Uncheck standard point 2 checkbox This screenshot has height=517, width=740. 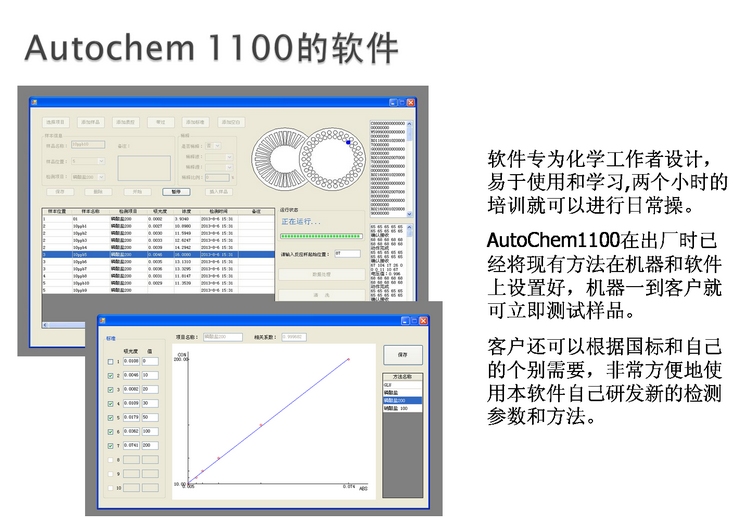[x=111, y=375]
